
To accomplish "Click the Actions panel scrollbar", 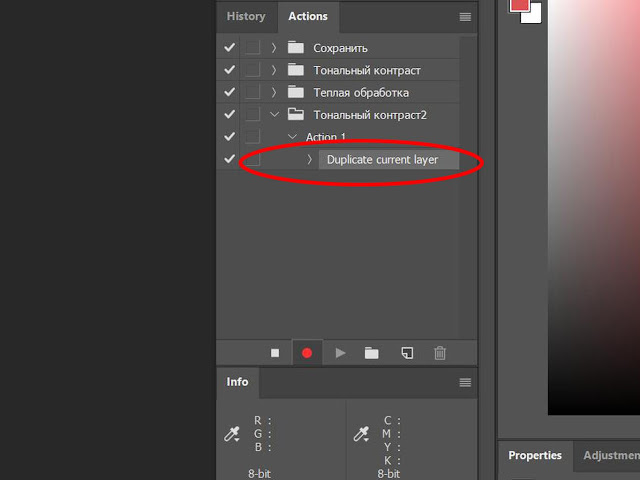I will pos(468,187).
